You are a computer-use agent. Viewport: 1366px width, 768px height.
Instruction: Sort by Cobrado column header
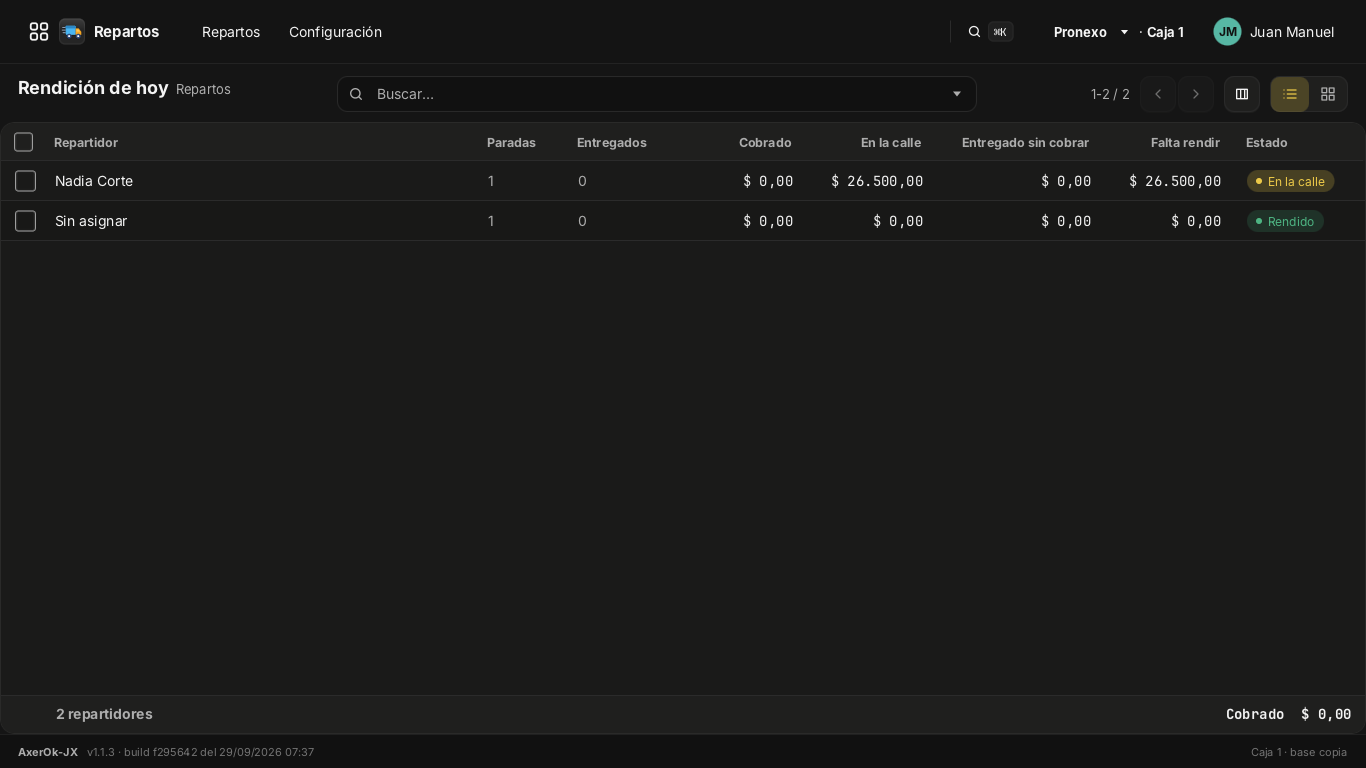765,142
